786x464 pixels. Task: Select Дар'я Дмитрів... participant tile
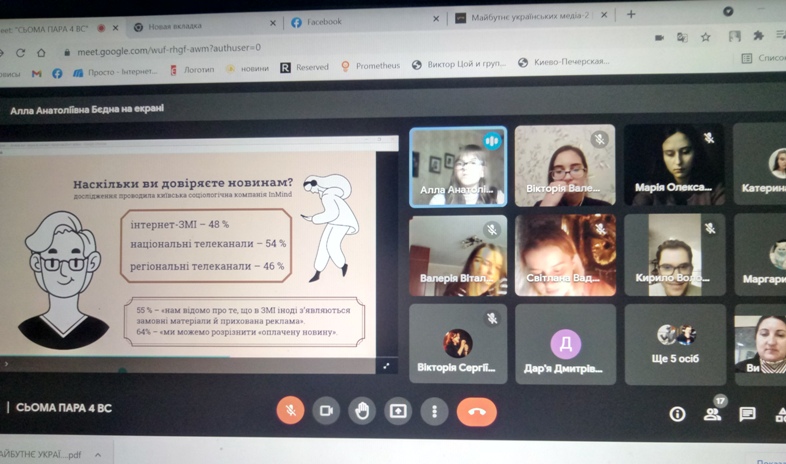565,344
